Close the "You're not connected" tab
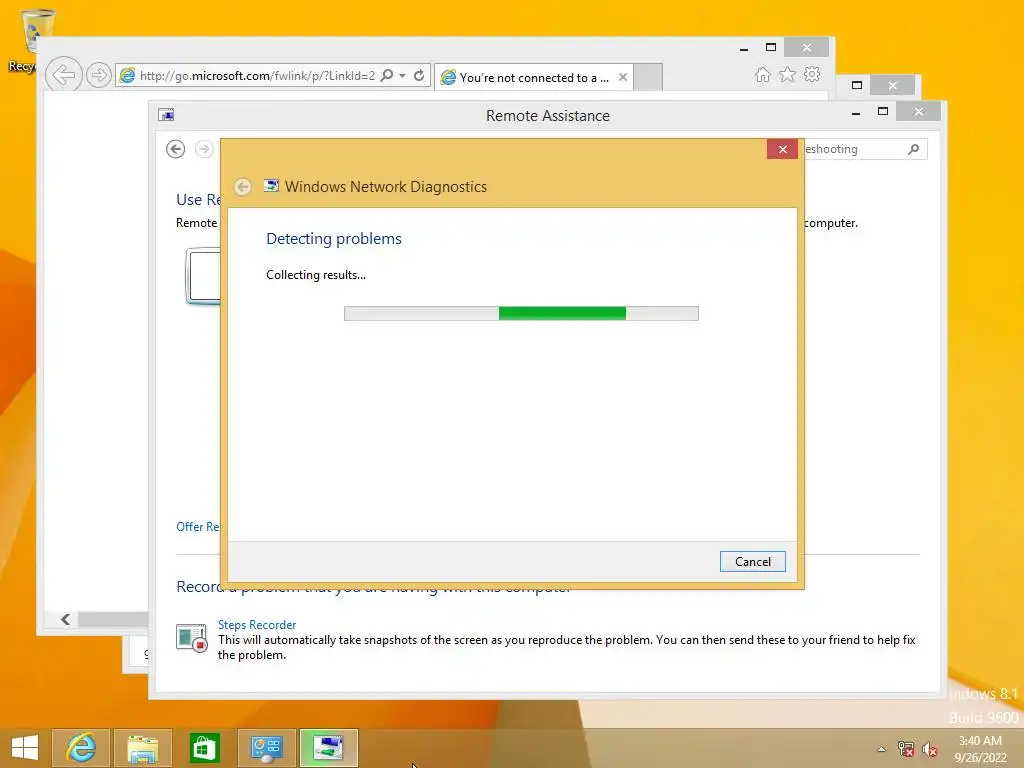 click(623, 77)
